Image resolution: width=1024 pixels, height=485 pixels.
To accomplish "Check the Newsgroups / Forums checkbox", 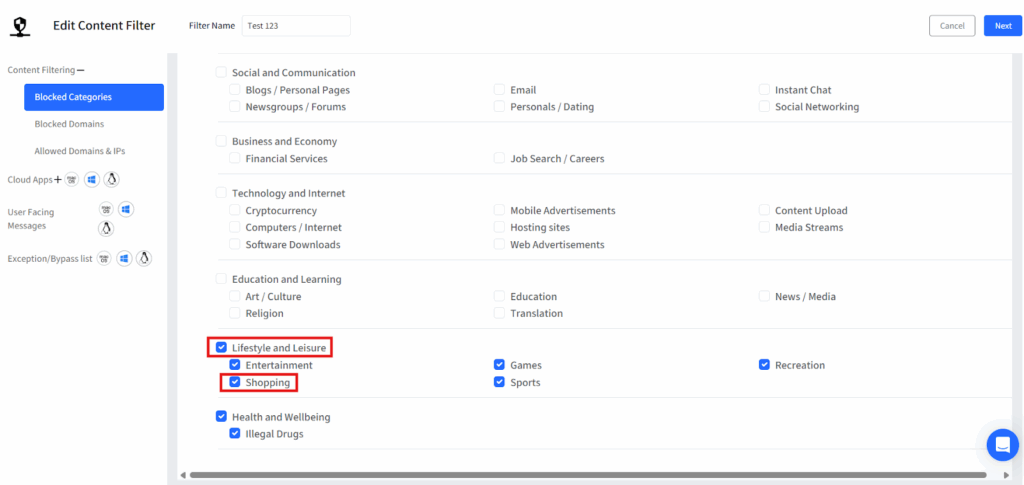I will pyautogui.click(x=234, y=106).
